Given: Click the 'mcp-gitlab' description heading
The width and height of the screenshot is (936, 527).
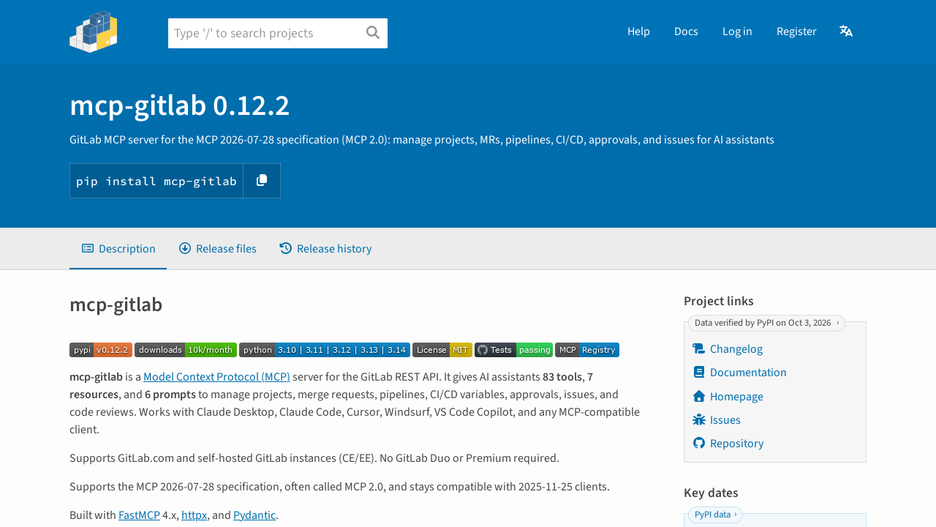Looking at the screenshot, I should coord(116,304).
